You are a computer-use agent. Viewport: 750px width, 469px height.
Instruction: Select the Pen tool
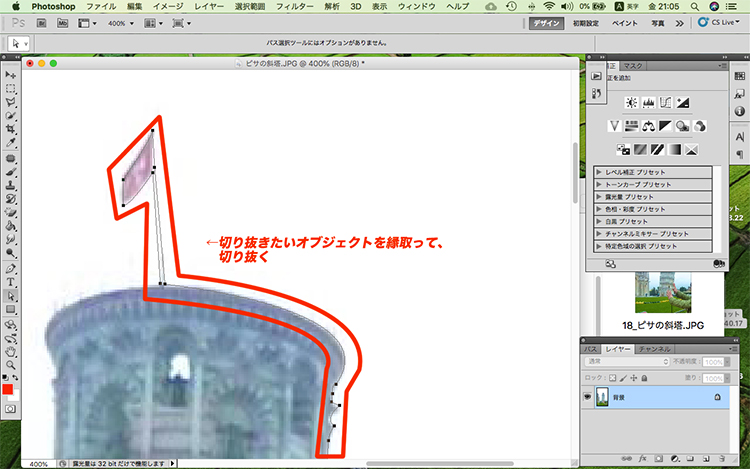[11, 269]
